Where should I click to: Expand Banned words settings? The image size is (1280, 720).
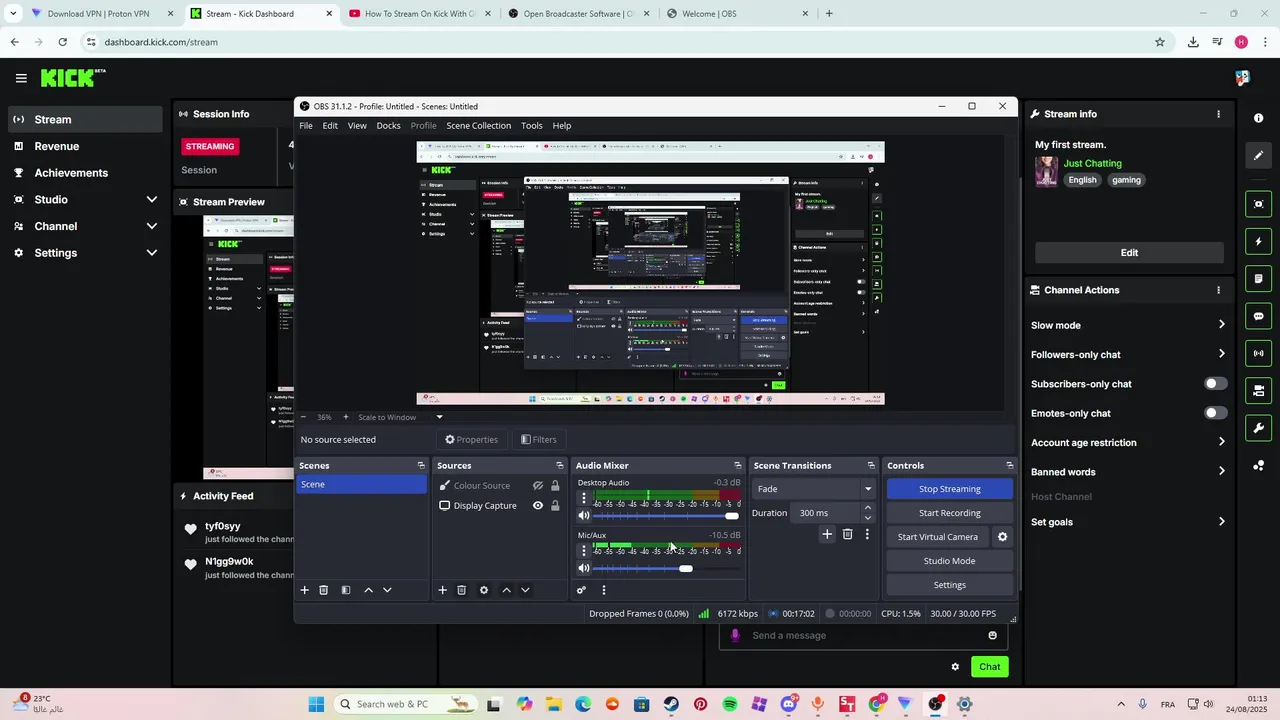pos(1221,472)
